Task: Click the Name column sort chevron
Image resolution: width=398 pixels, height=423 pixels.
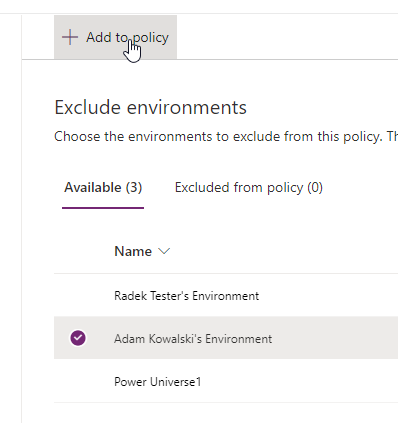Action: point(164,251)
